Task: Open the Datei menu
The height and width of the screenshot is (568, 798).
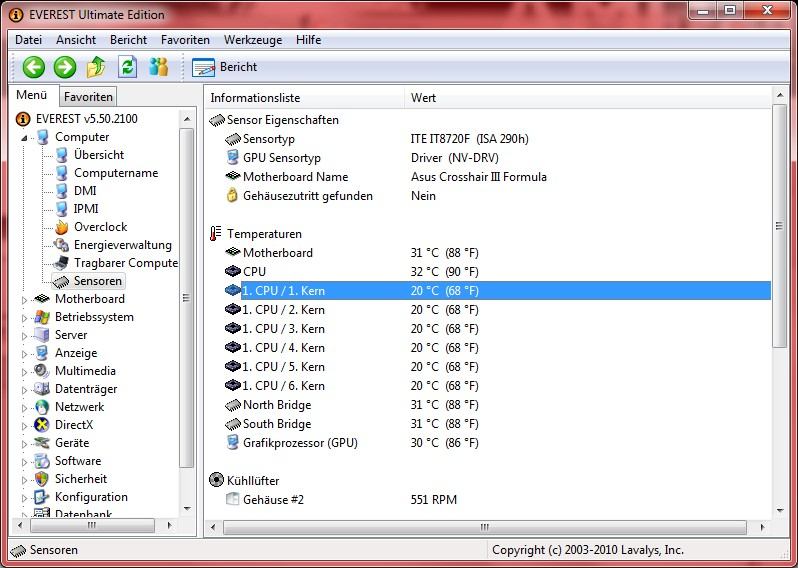Action: point(28,40)
